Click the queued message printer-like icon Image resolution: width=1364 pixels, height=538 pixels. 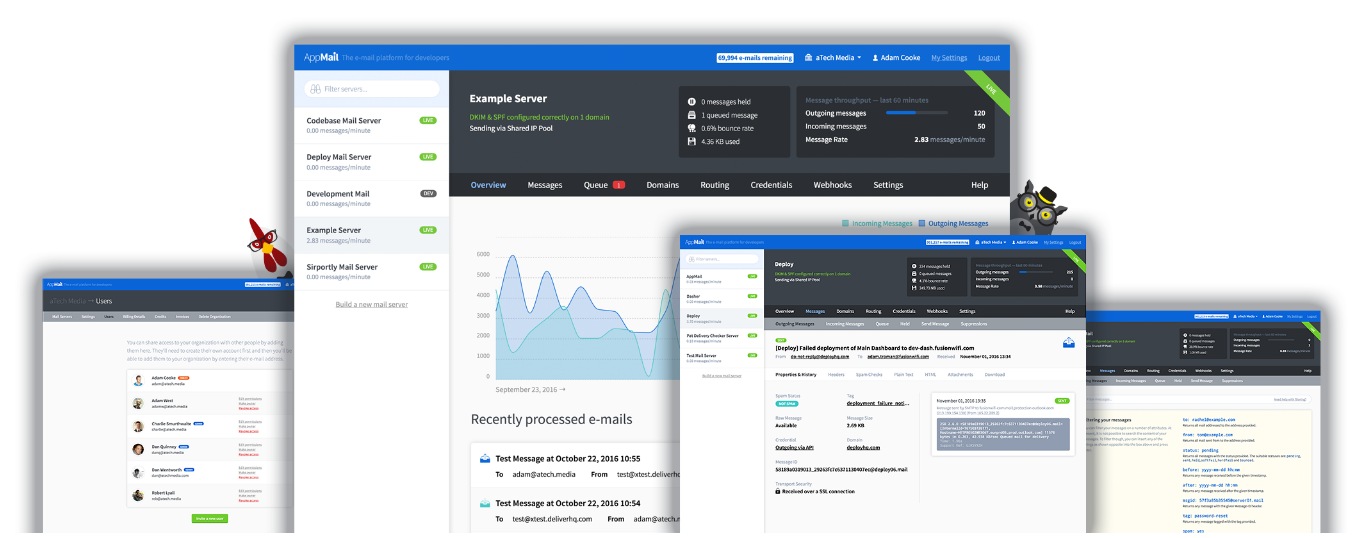(x=691, y=115)
